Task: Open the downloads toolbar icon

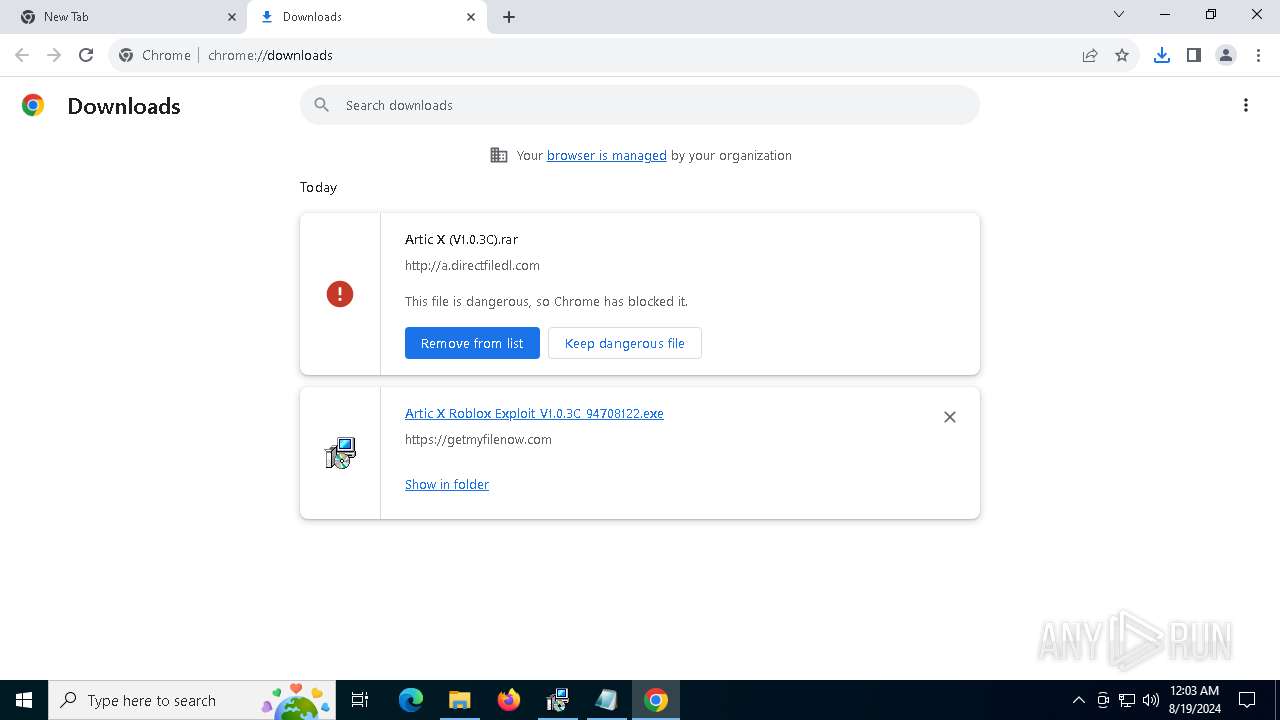Action: coord(1162,55)
